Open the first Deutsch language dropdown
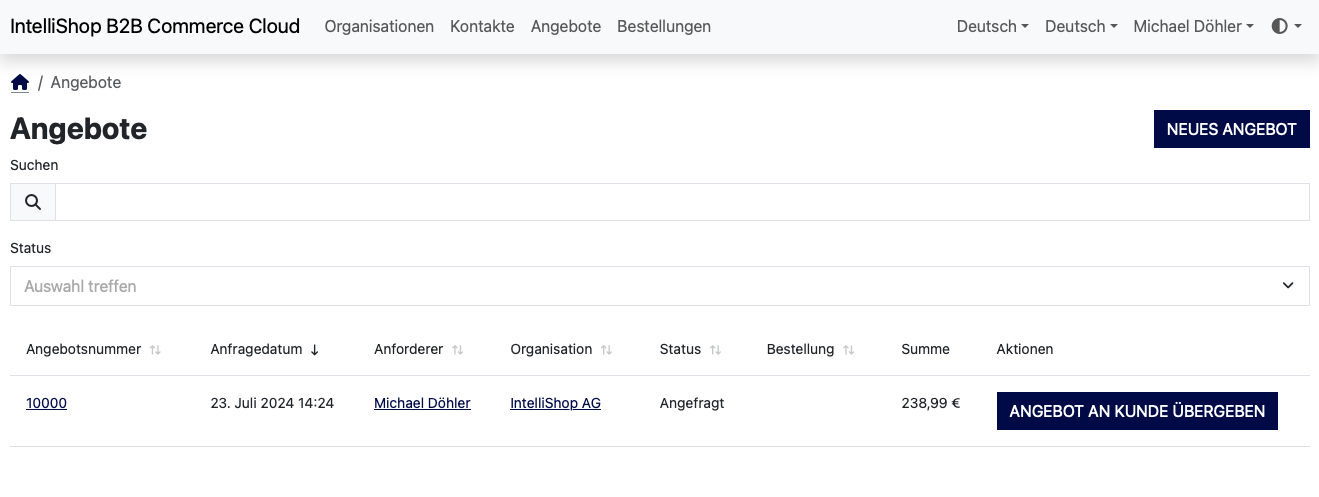 (993, 27)
